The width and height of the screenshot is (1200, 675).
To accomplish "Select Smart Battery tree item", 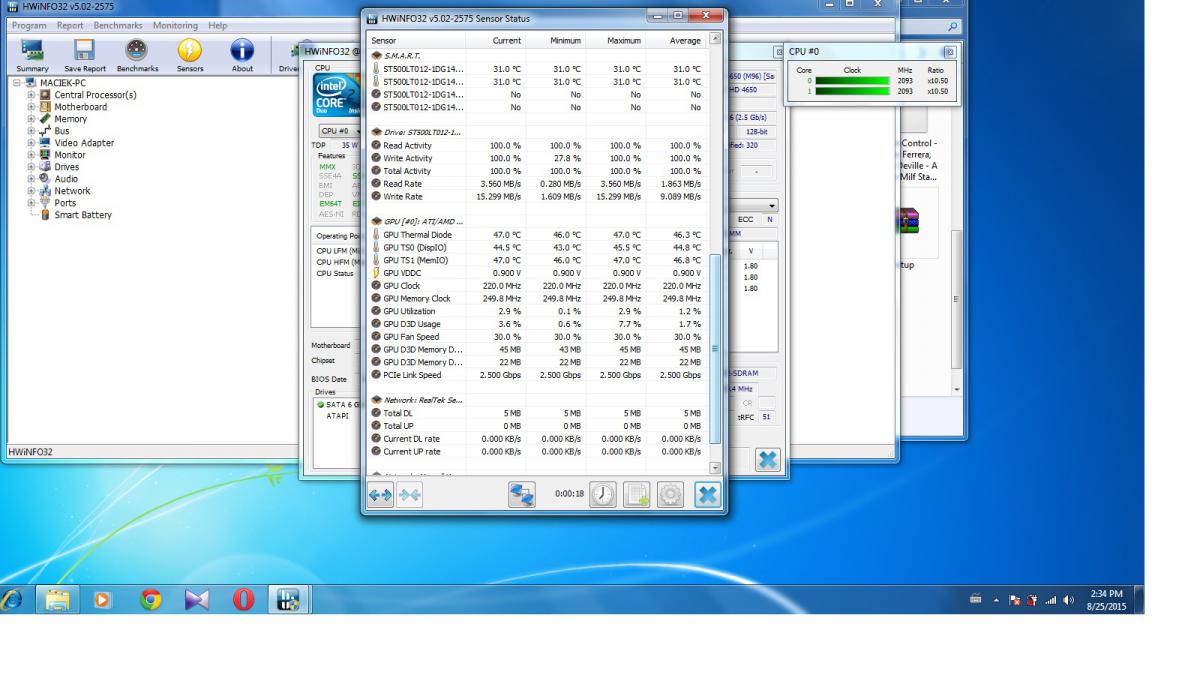I will click(x=83, y=215).
